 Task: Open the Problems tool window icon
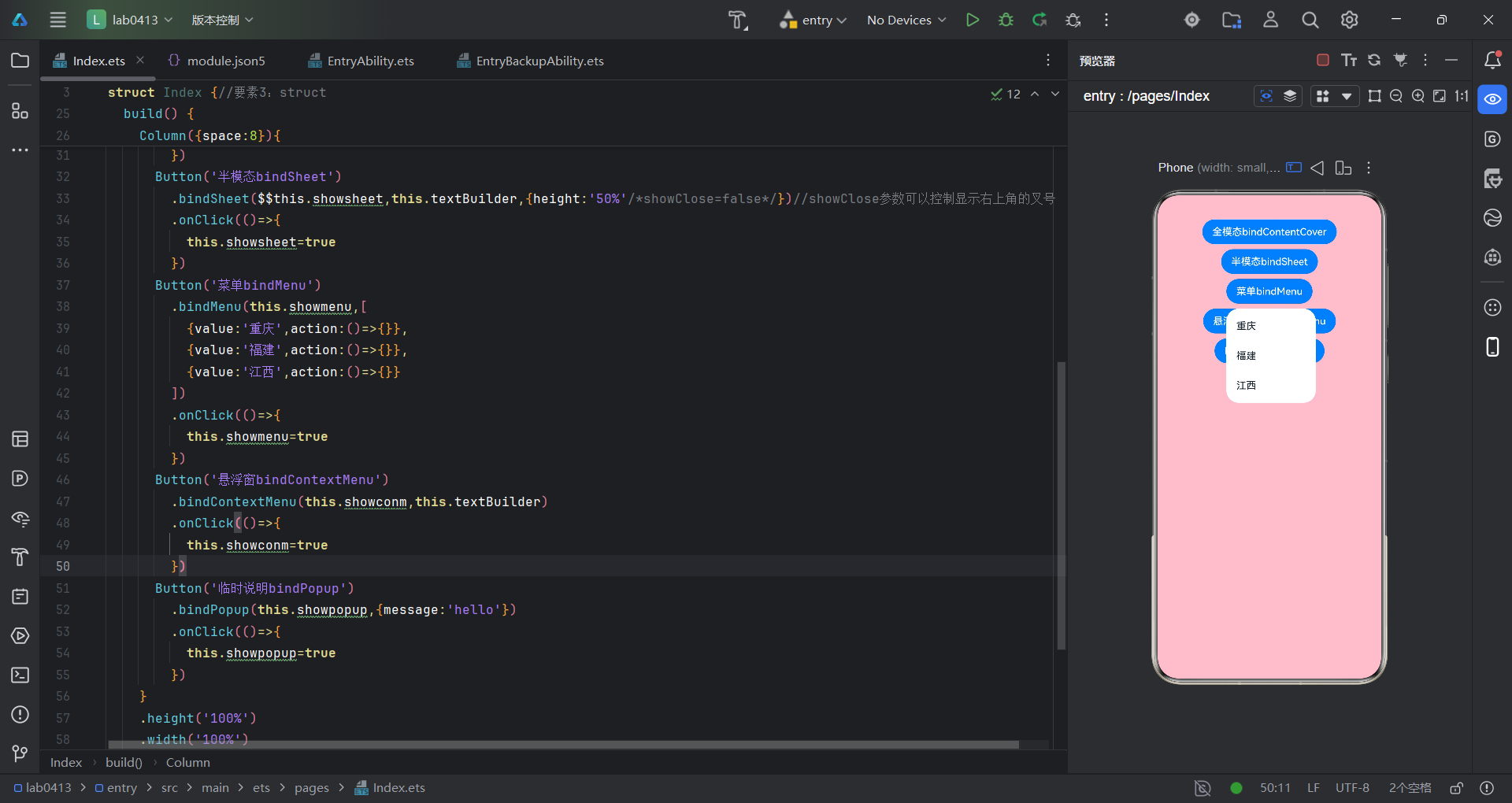pos(20,715)
